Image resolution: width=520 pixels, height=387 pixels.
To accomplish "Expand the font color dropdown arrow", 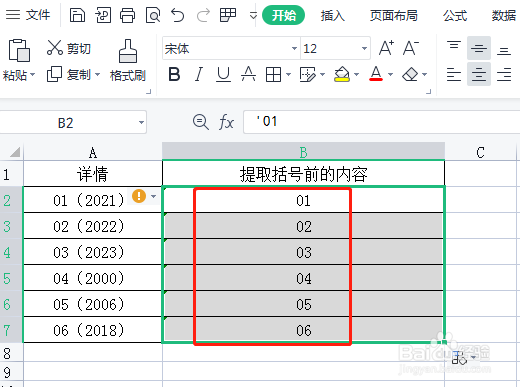I will [x=390, y=74].
